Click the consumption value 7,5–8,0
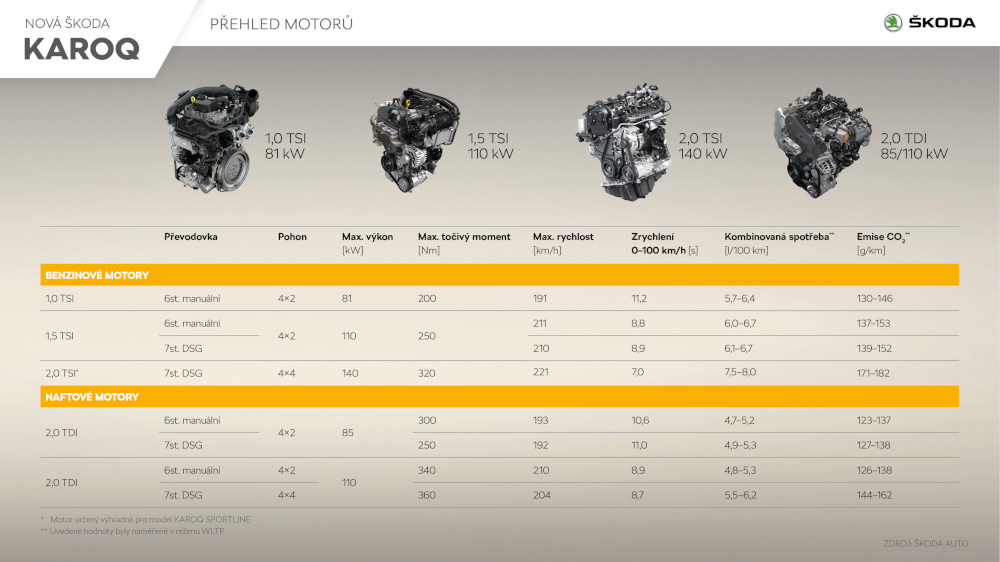 click(x=740, y=372)
